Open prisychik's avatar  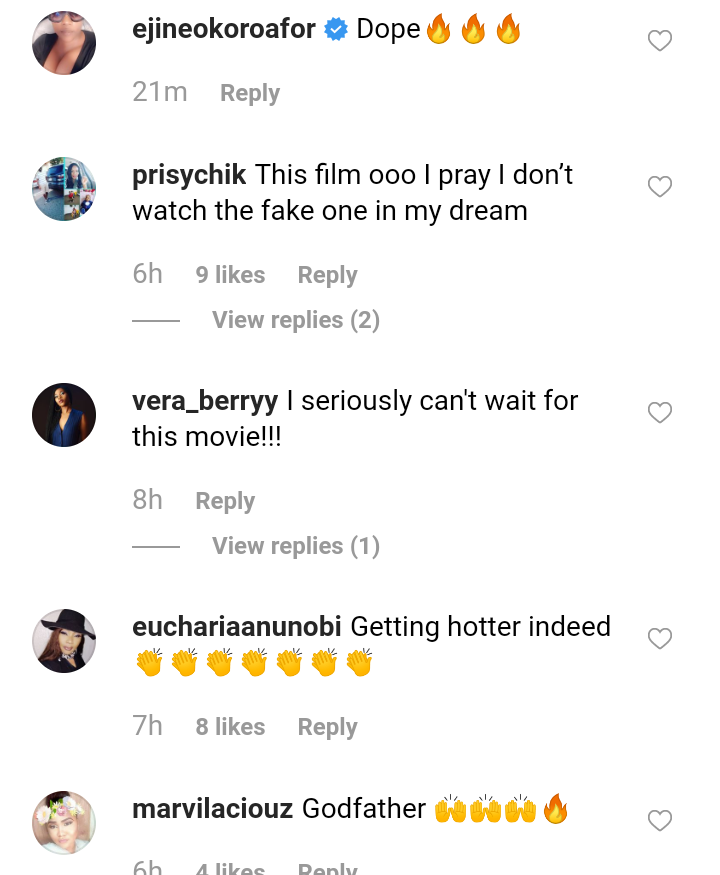tap(64, 188)
